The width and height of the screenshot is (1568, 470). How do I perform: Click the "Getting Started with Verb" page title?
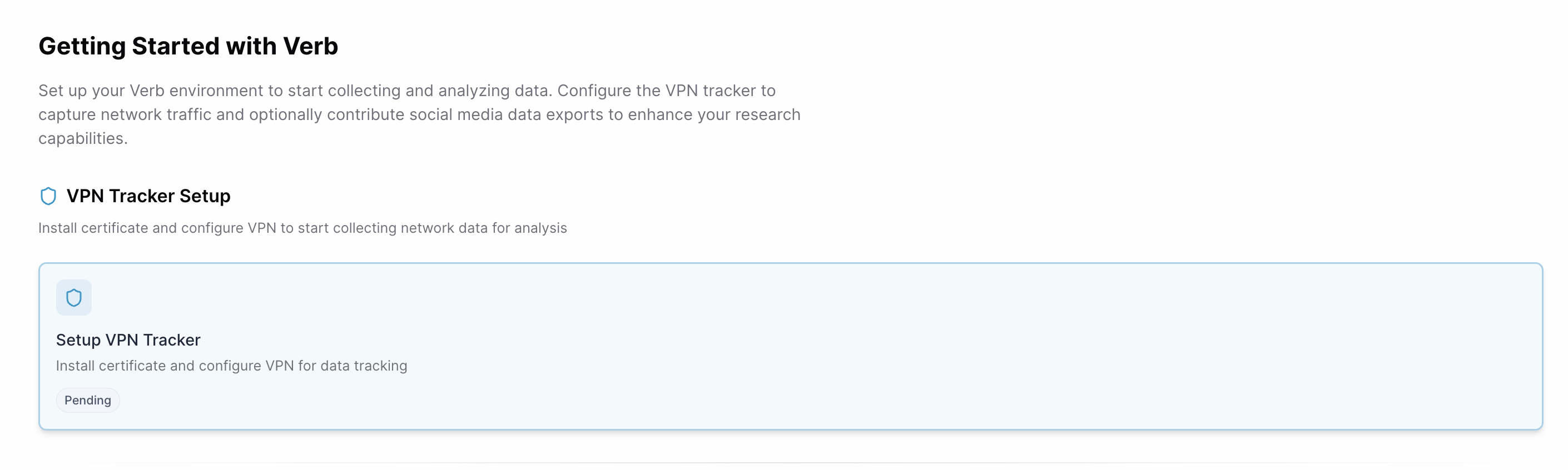[187, 46]
